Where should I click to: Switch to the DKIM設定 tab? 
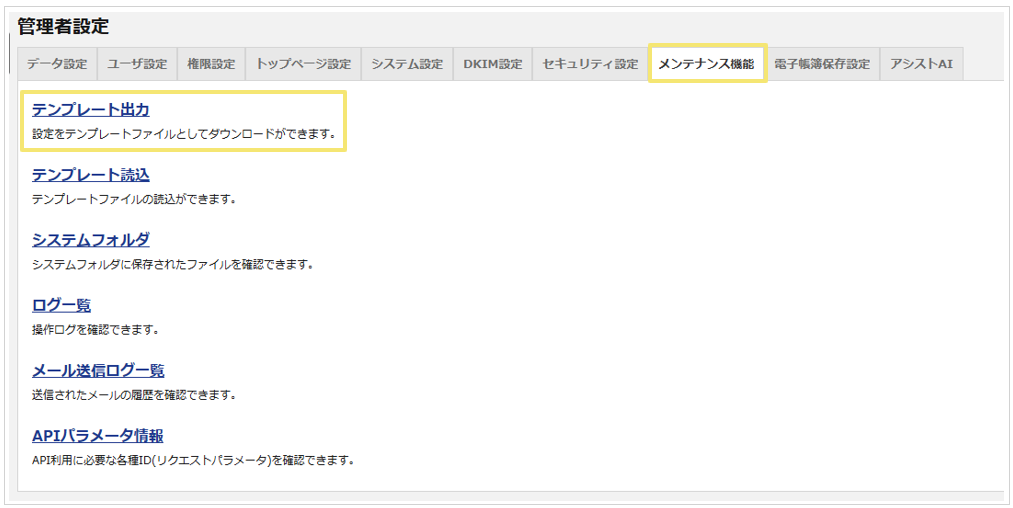pyautogui.click(x=492, y=64)
